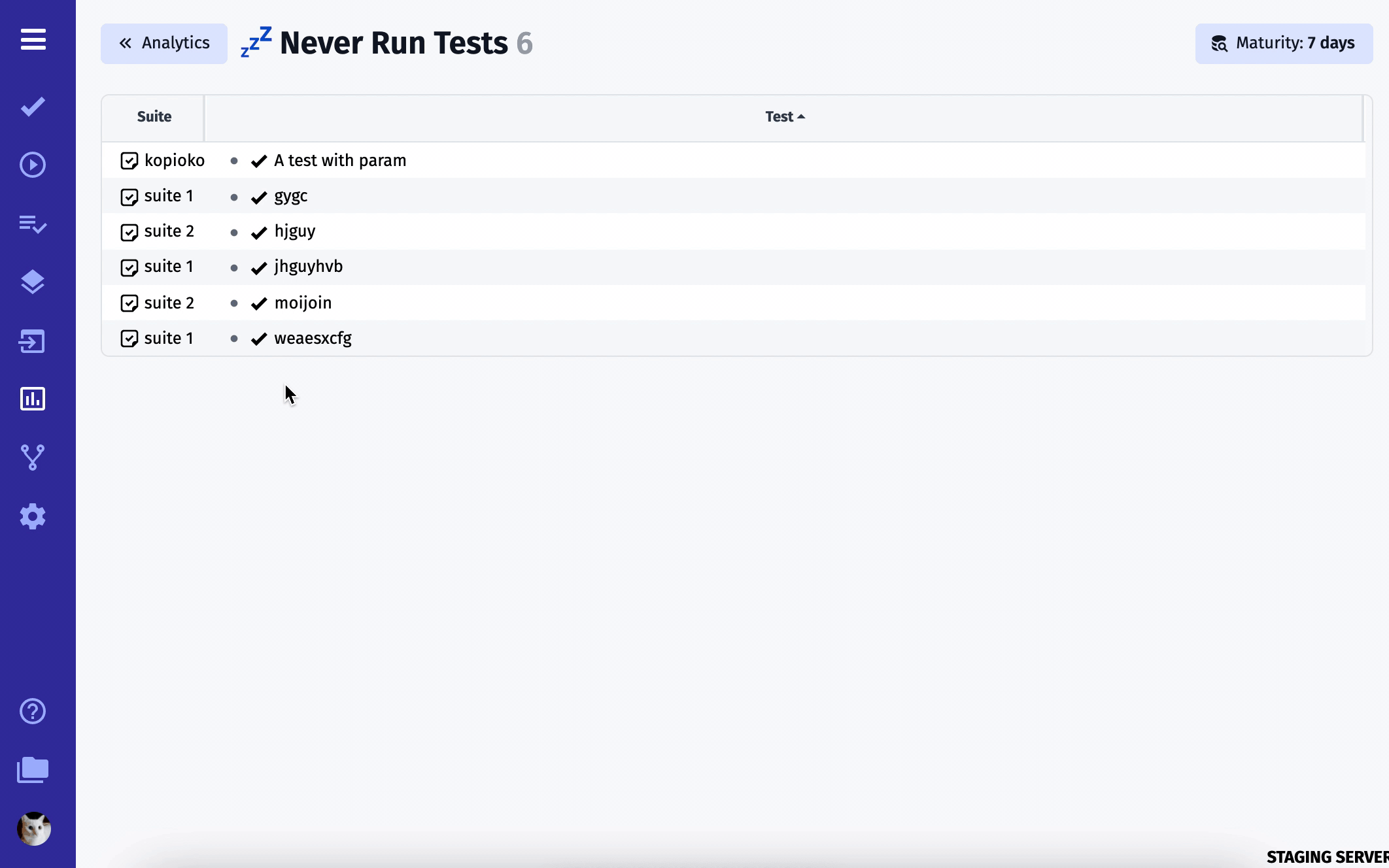Open the Settings gear icon
Image resolution: width=1389 pixels, height=868 pixels.
pos(33,516)
